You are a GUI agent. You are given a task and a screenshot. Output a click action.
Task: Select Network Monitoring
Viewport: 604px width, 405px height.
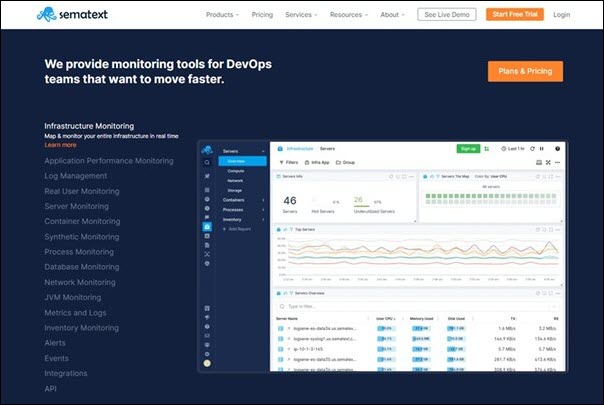pos(80,282)
